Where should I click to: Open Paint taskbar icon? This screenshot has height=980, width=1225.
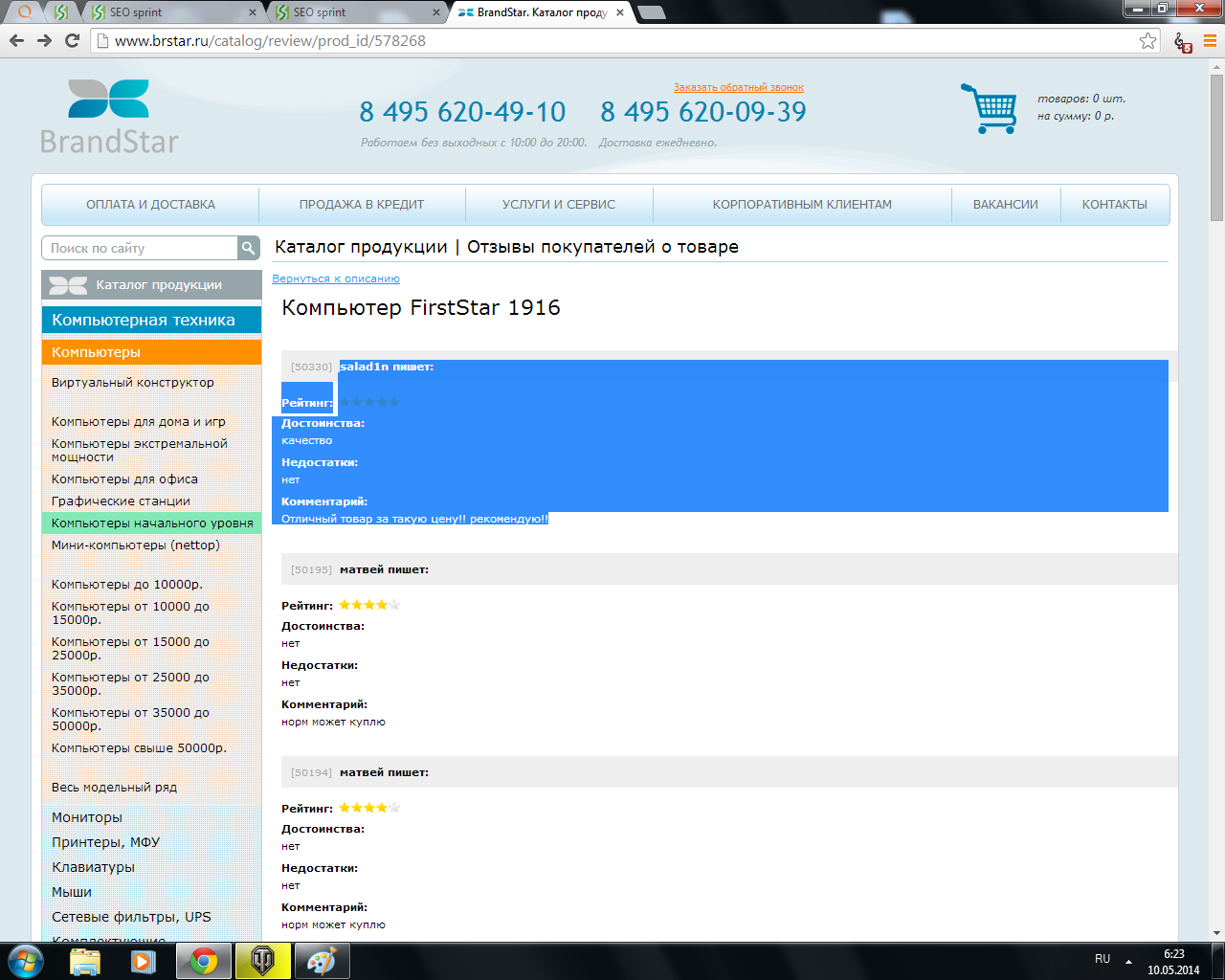tap(322, 961)
